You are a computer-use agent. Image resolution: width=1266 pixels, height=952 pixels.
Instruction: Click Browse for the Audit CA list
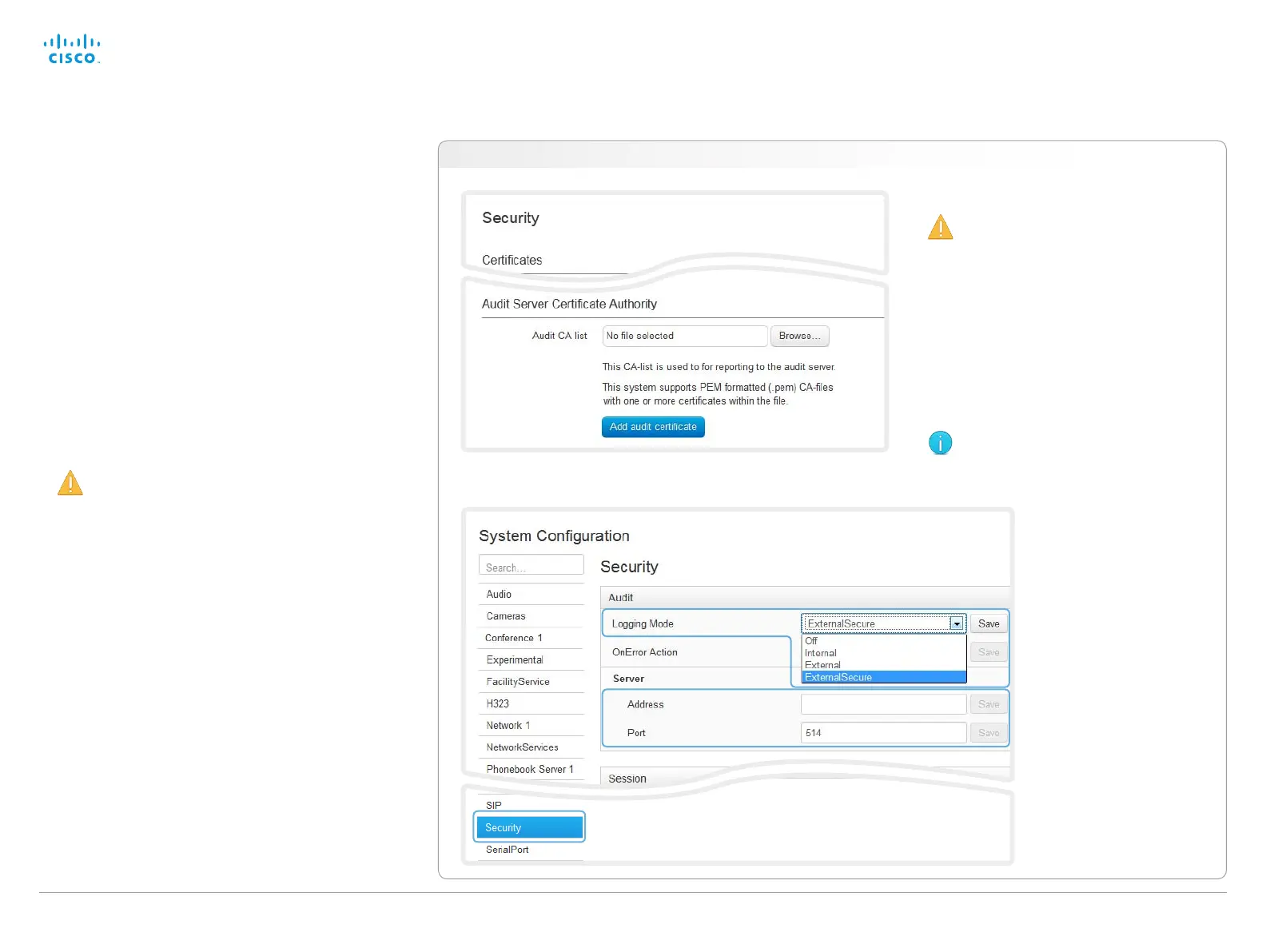tap(799, 336)
